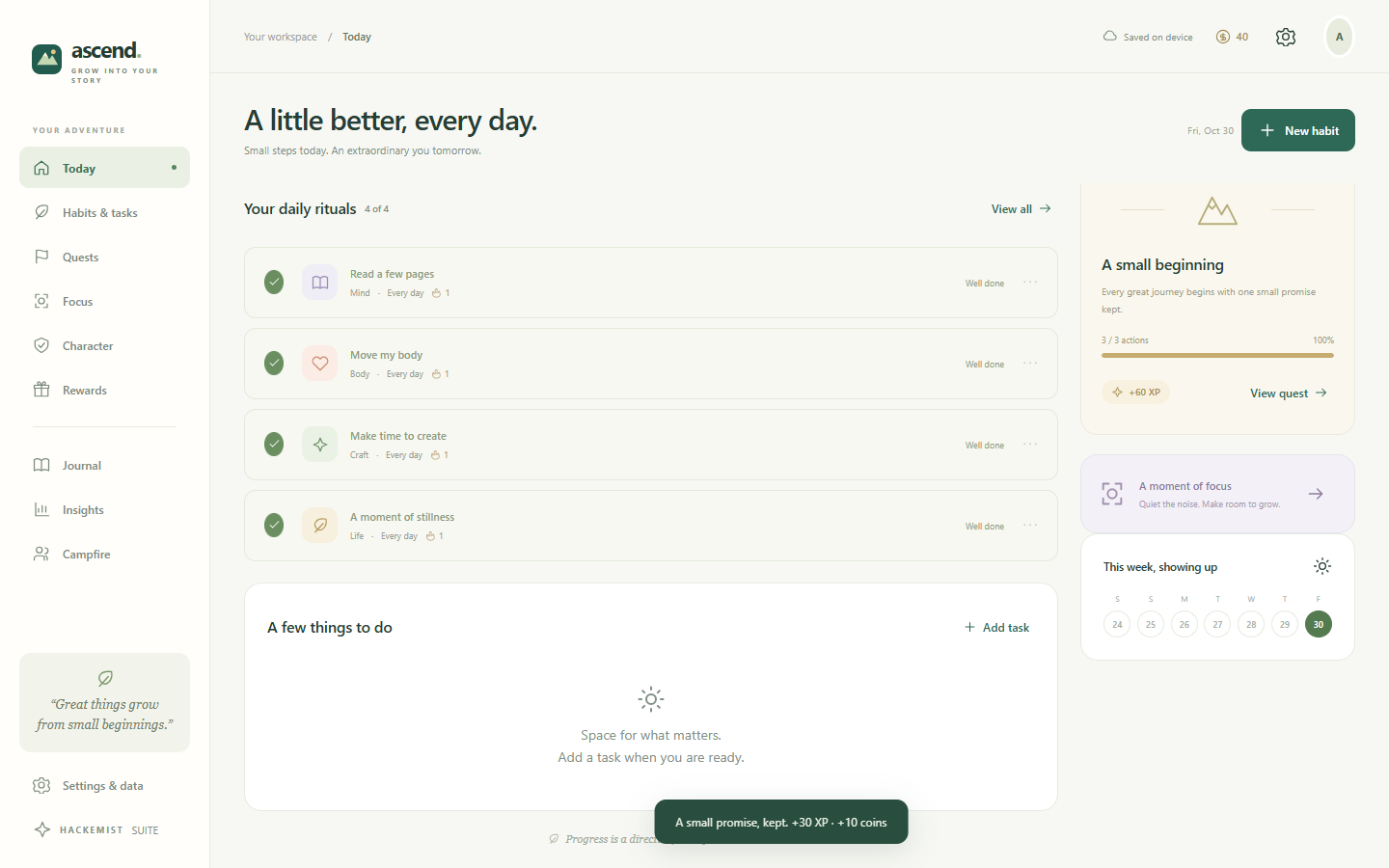1389x868 pixels.
Task: Select day 29 in weekly tracker
Action: click(x=1285, y=624)
